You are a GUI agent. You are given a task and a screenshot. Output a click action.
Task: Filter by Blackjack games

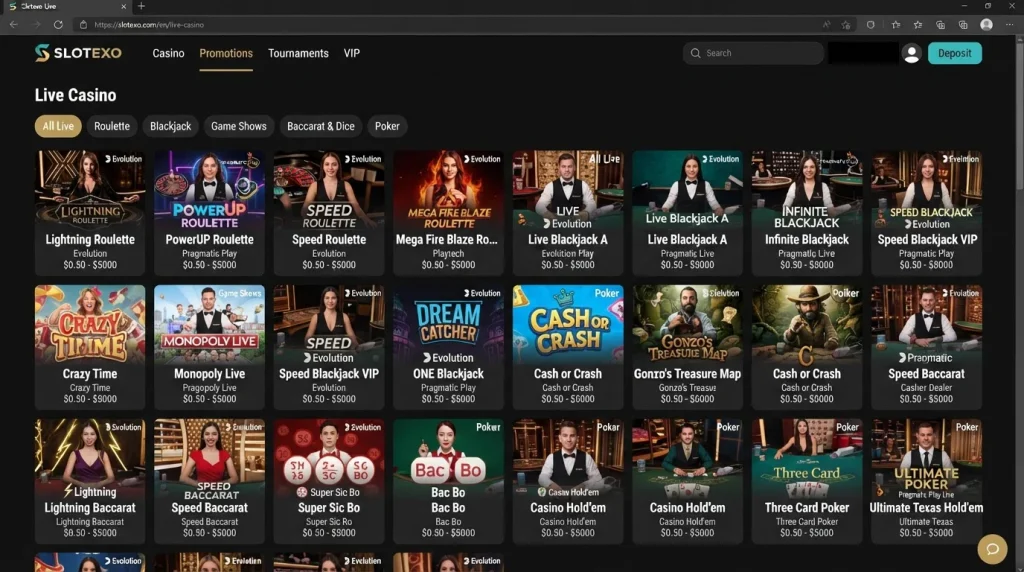point(170,126)
